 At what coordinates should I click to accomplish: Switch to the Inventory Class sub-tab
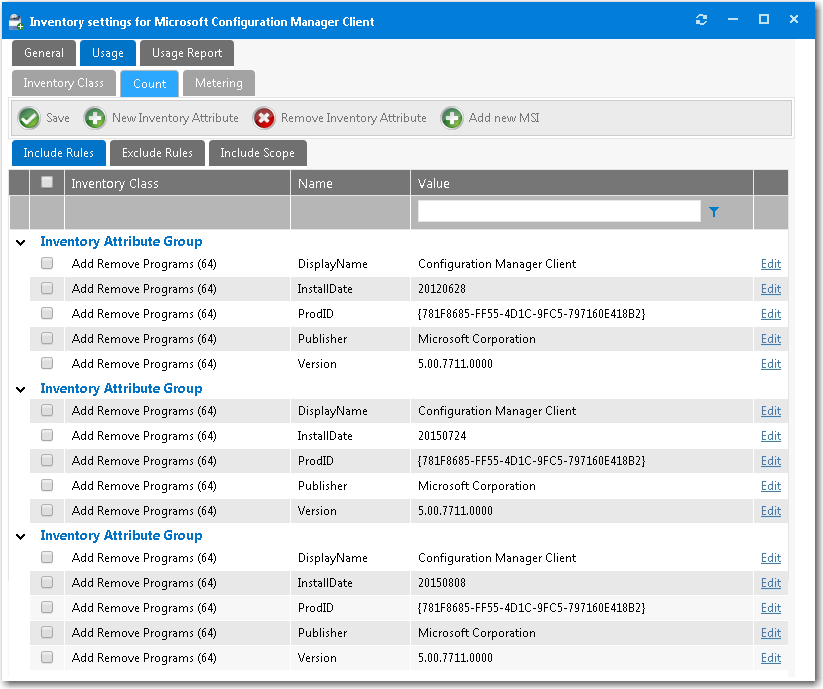pos(64,83)
